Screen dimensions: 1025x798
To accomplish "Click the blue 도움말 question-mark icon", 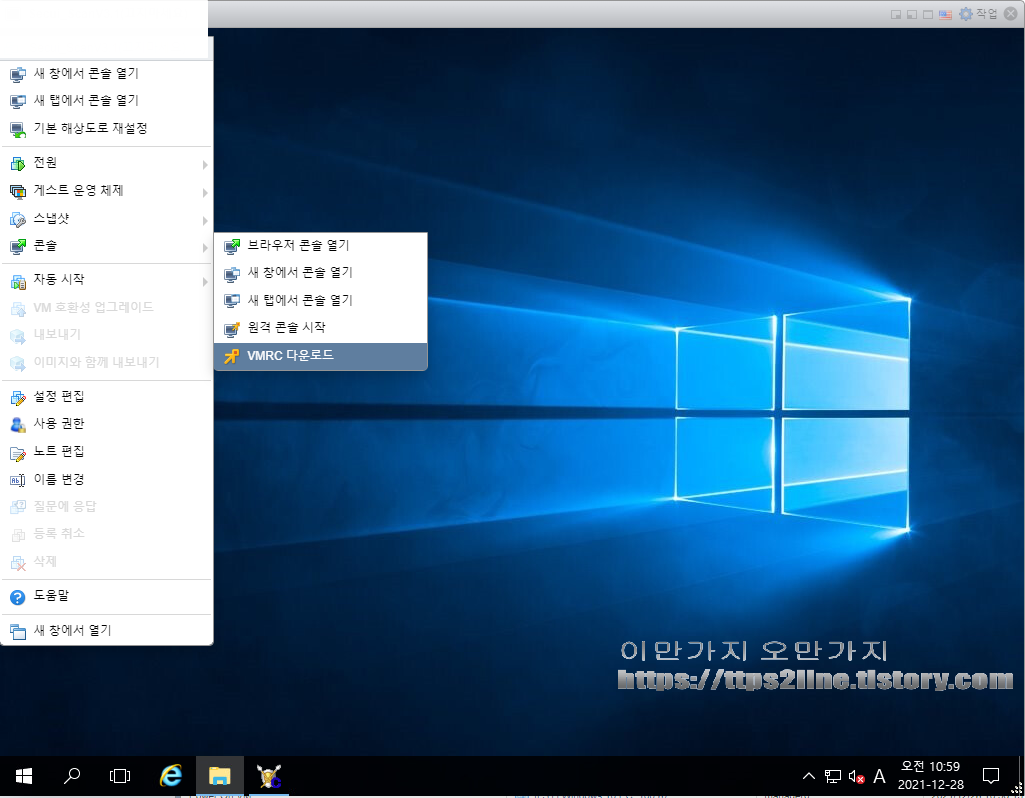I will pos(18,597).
